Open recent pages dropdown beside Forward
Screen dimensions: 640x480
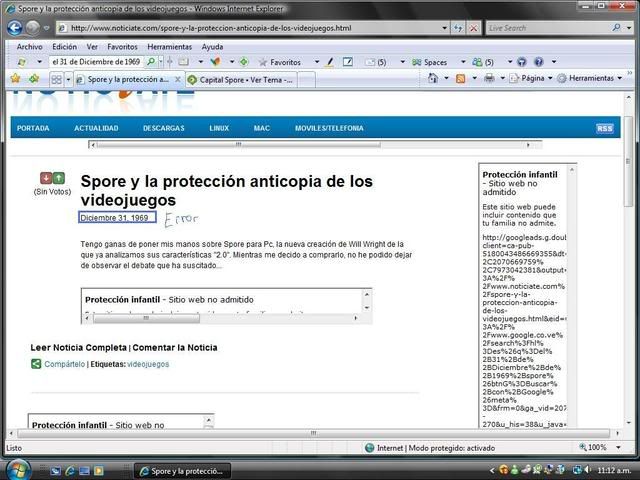[46, 28]
